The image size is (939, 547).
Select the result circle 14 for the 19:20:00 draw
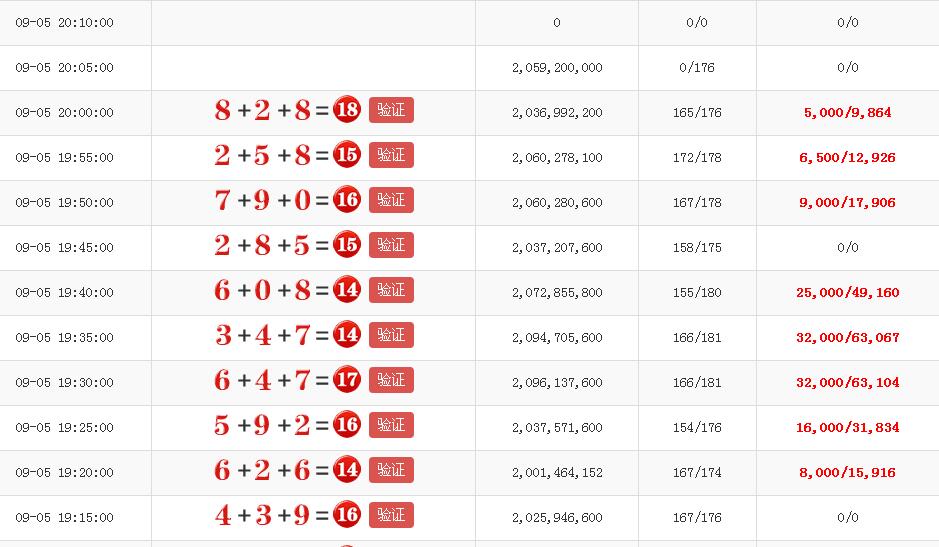347,470
